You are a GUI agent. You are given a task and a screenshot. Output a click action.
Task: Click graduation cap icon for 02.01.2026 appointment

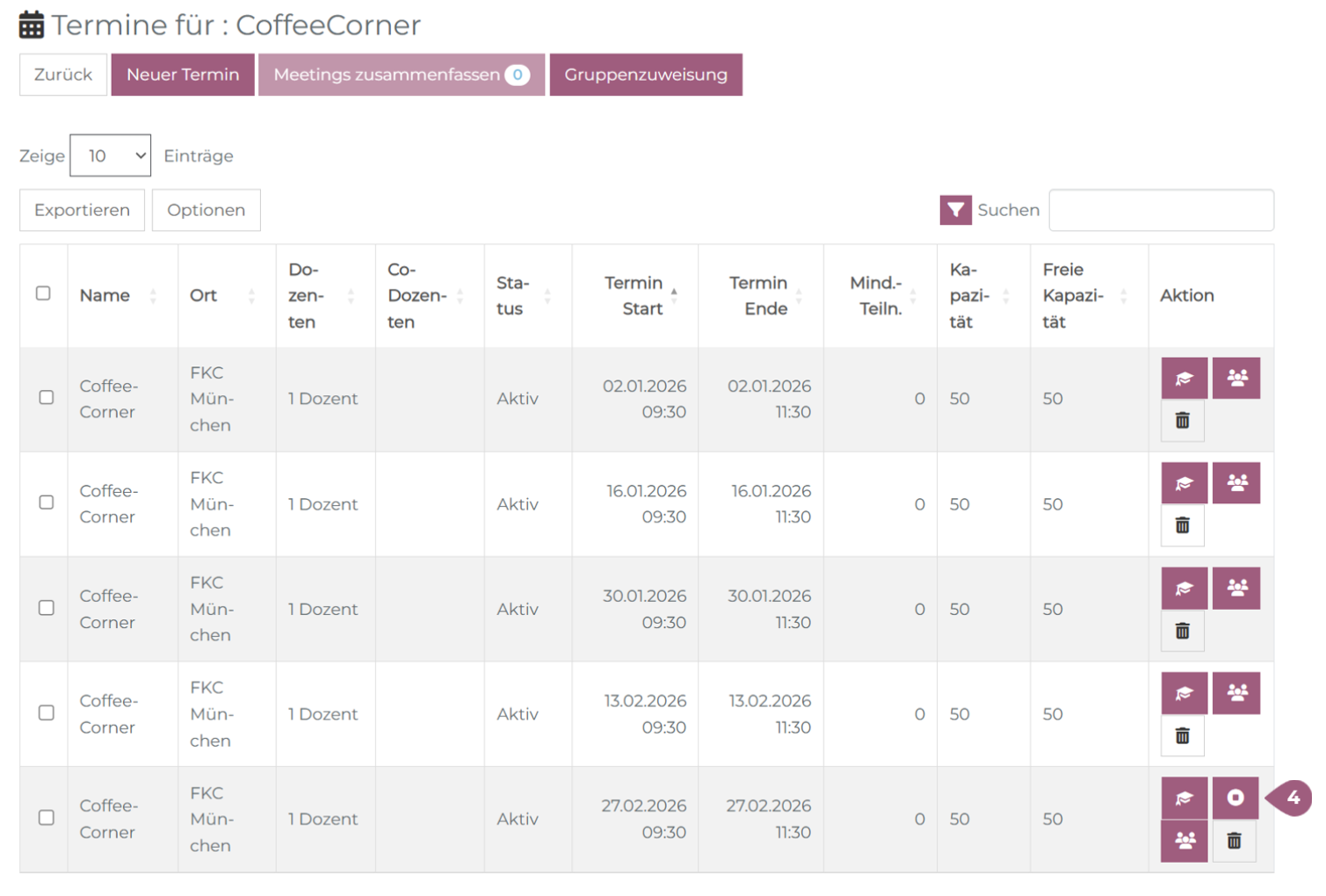click(1184, 379)
